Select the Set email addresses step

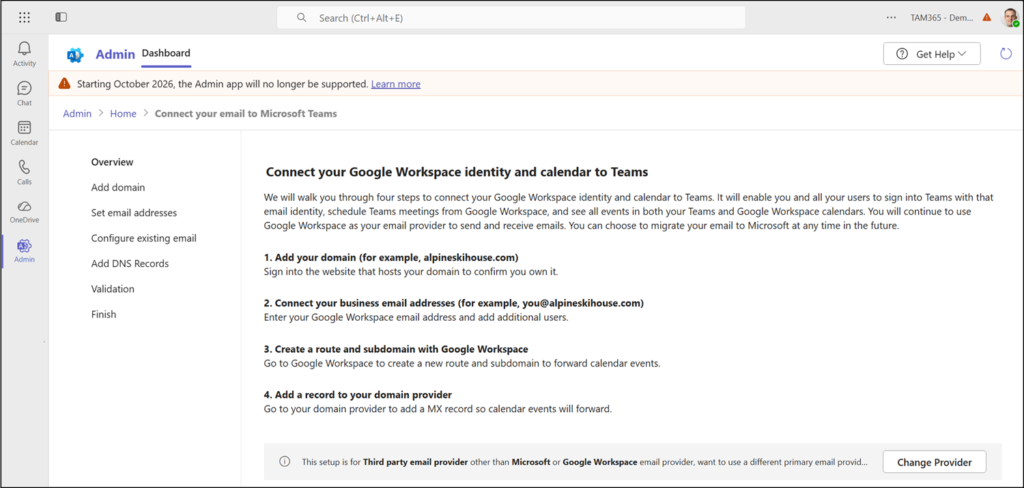click(x=134, y=213)
